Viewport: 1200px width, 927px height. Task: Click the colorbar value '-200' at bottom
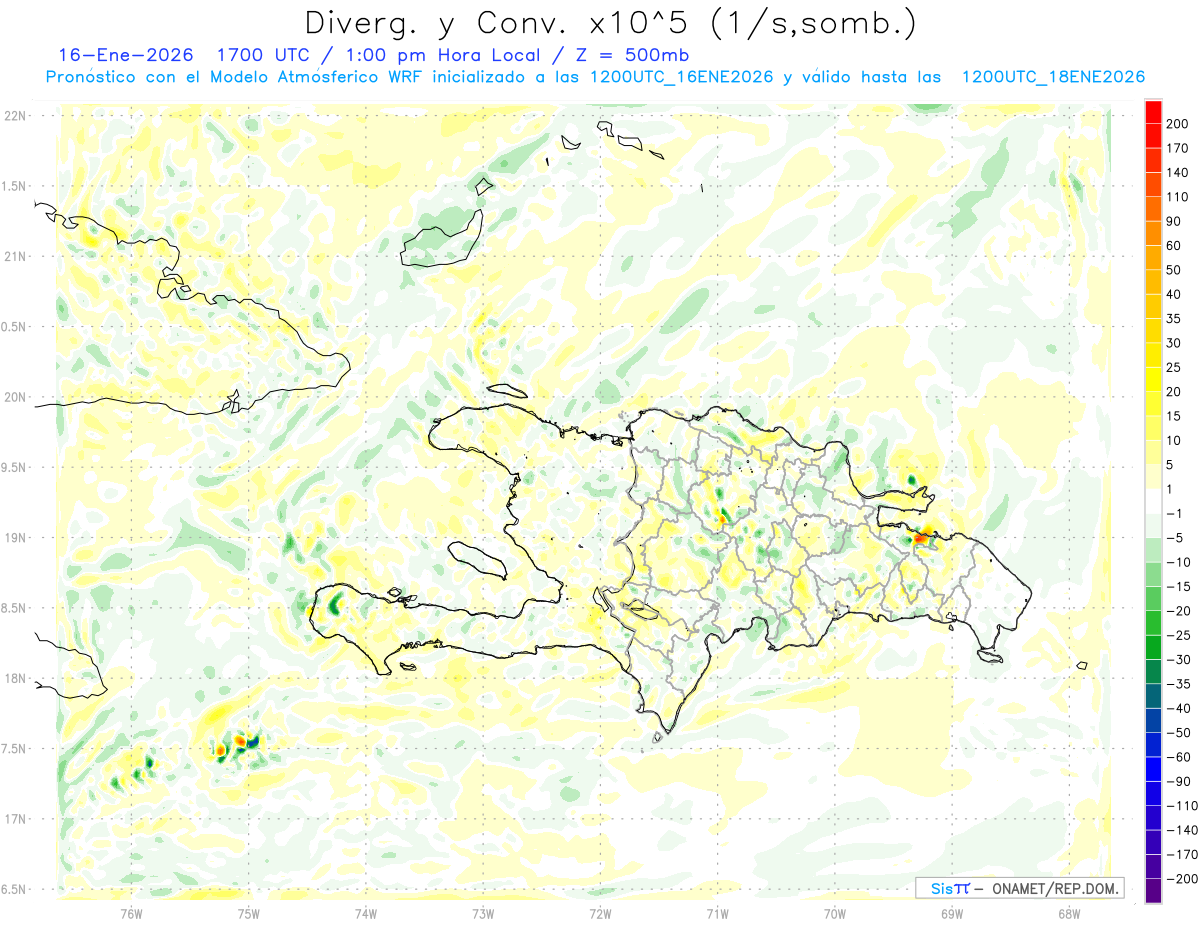point(1182,880)
